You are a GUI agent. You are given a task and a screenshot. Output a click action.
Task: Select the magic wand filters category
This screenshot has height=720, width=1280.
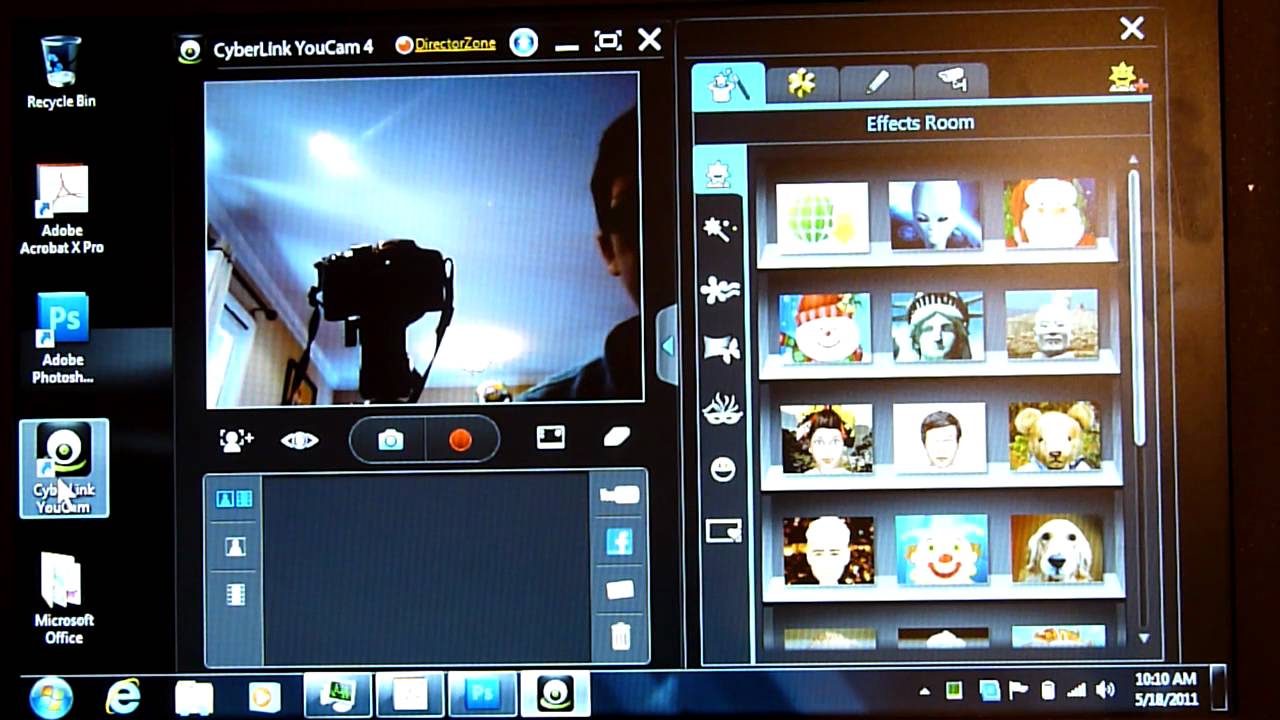click(x=718, y=229)
